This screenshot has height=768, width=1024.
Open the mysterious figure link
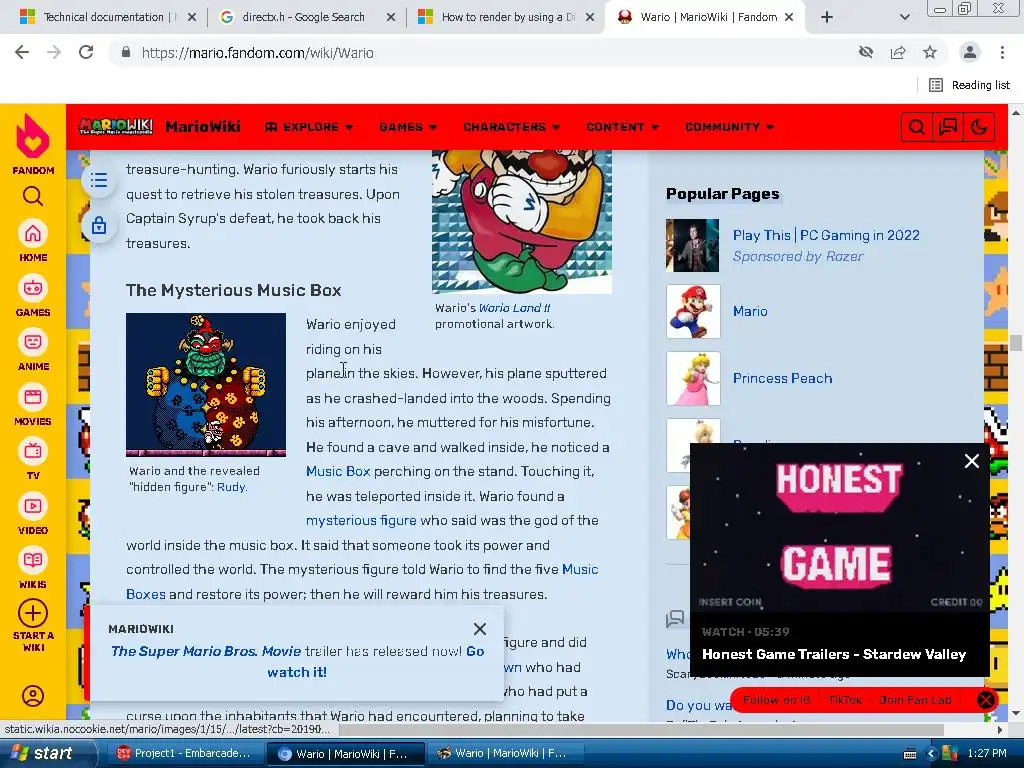click(x=361, y=520)
